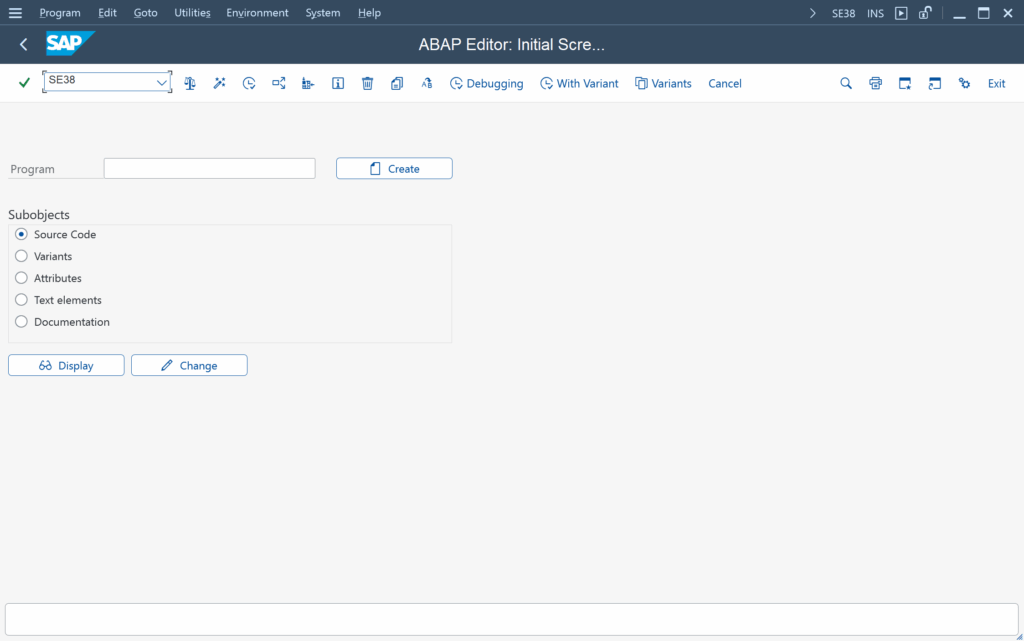Run the syntax check icon
Viewport: 1024px width, 641px height.
[x=189, y=83]
